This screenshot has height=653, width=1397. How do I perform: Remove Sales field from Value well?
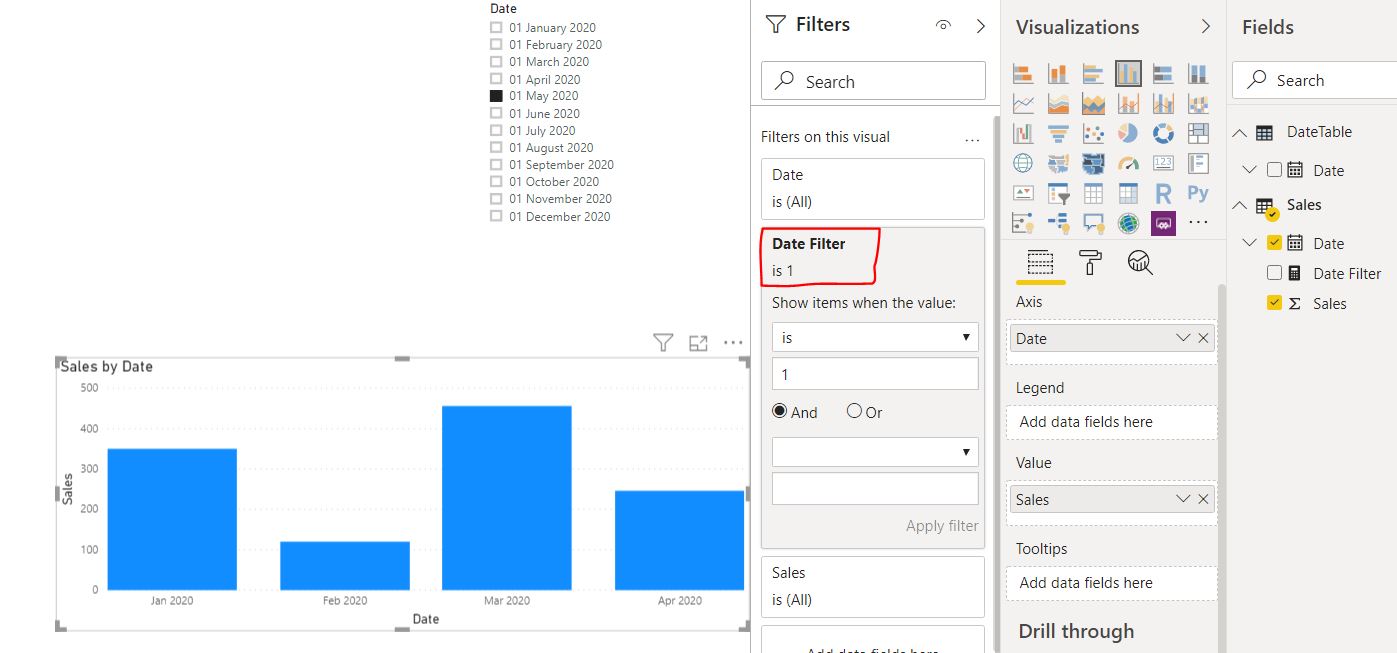click(x=1203, y=499)
